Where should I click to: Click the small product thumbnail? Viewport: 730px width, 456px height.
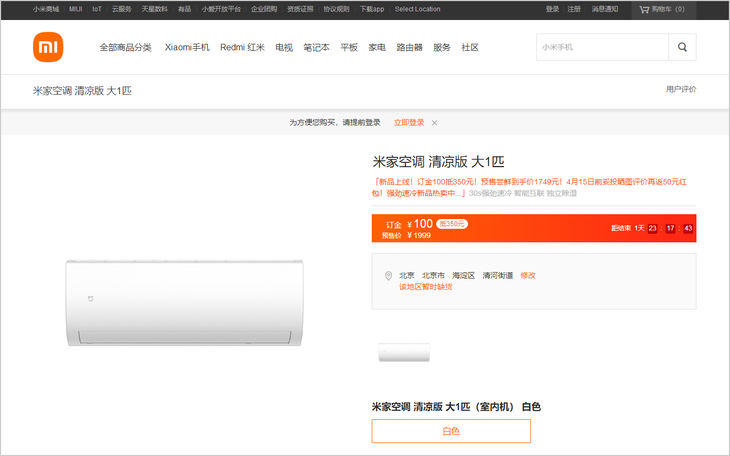tap(404, 353)
